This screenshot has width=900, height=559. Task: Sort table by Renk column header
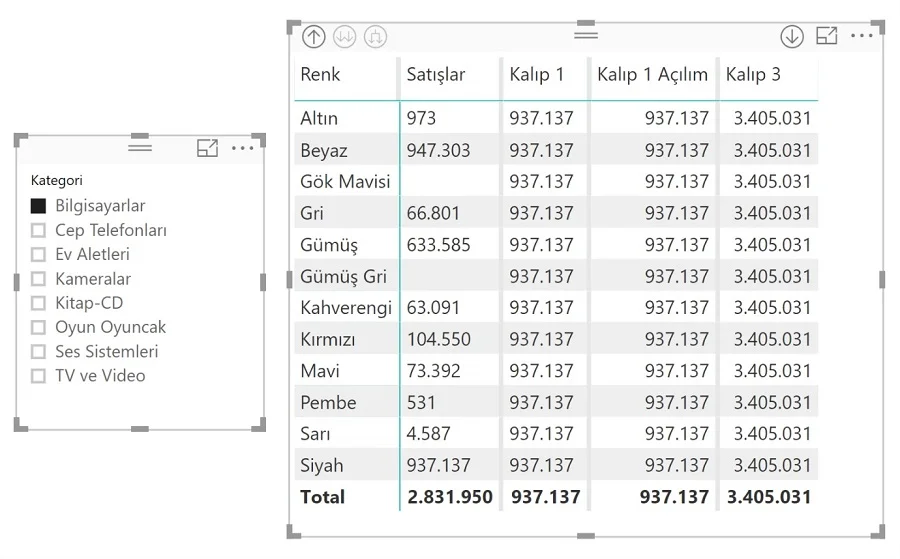click(x=320, y=75)
